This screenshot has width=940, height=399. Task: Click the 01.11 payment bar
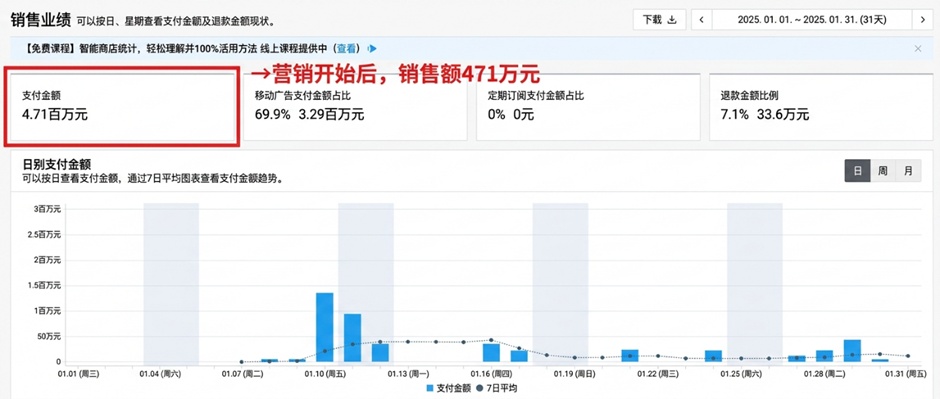coord(352,338)
